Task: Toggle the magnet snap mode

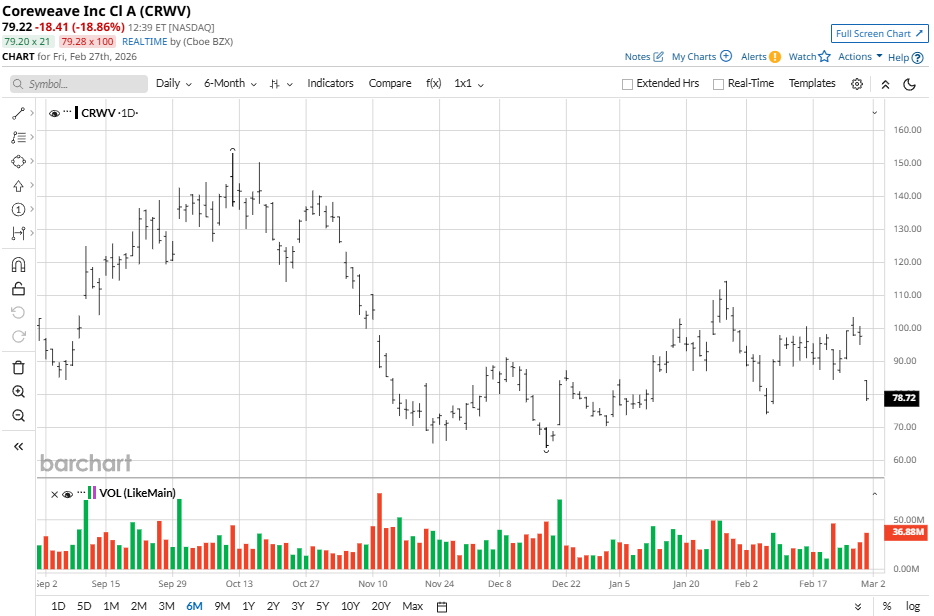Action: click(18, 265)
